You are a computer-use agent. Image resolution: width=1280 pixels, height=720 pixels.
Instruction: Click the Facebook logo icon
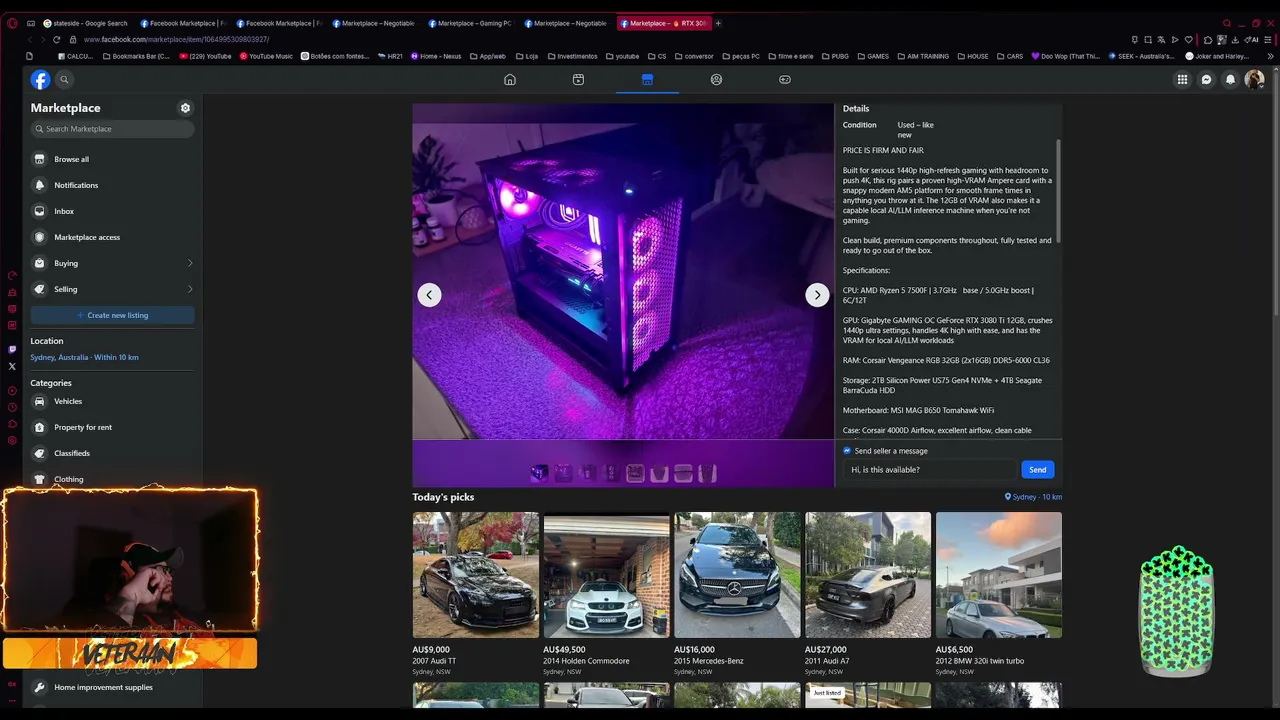coord(40,79)
